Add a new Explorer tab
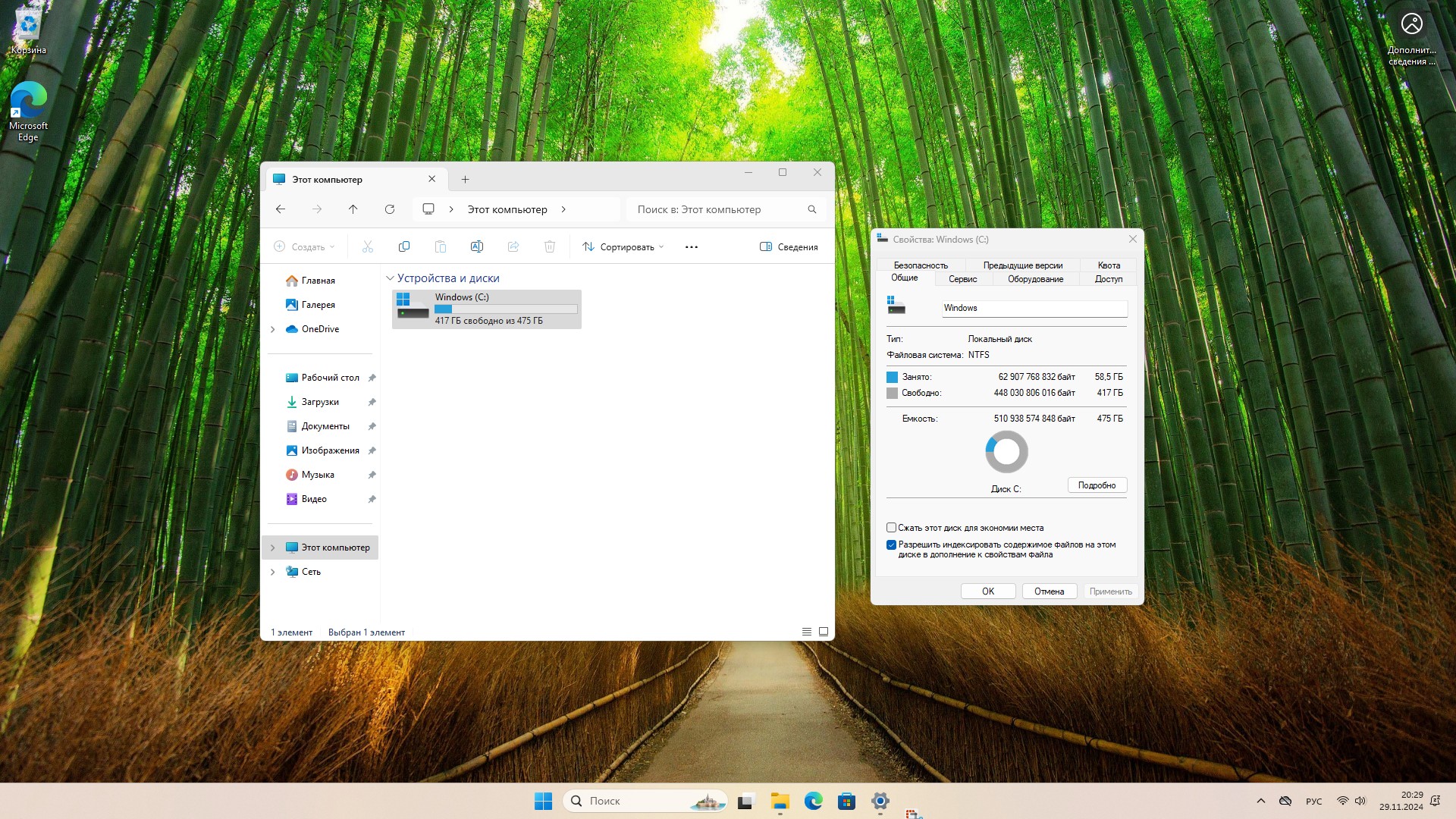Image resolution: width=1456 pixels, height=819 pixels. click(x=465, y=180)
